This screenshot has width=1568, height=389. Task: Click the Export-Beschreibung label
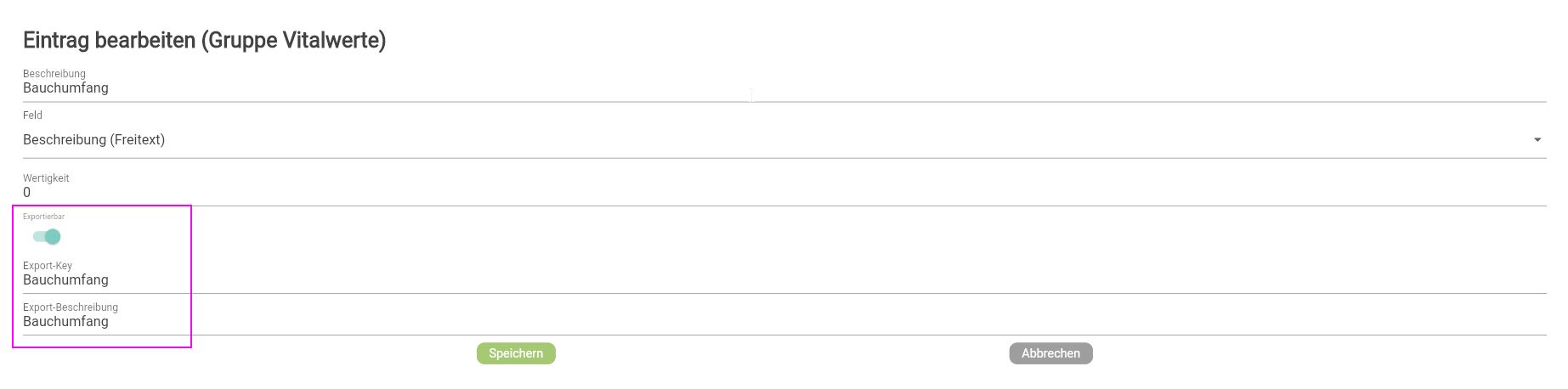71,307
